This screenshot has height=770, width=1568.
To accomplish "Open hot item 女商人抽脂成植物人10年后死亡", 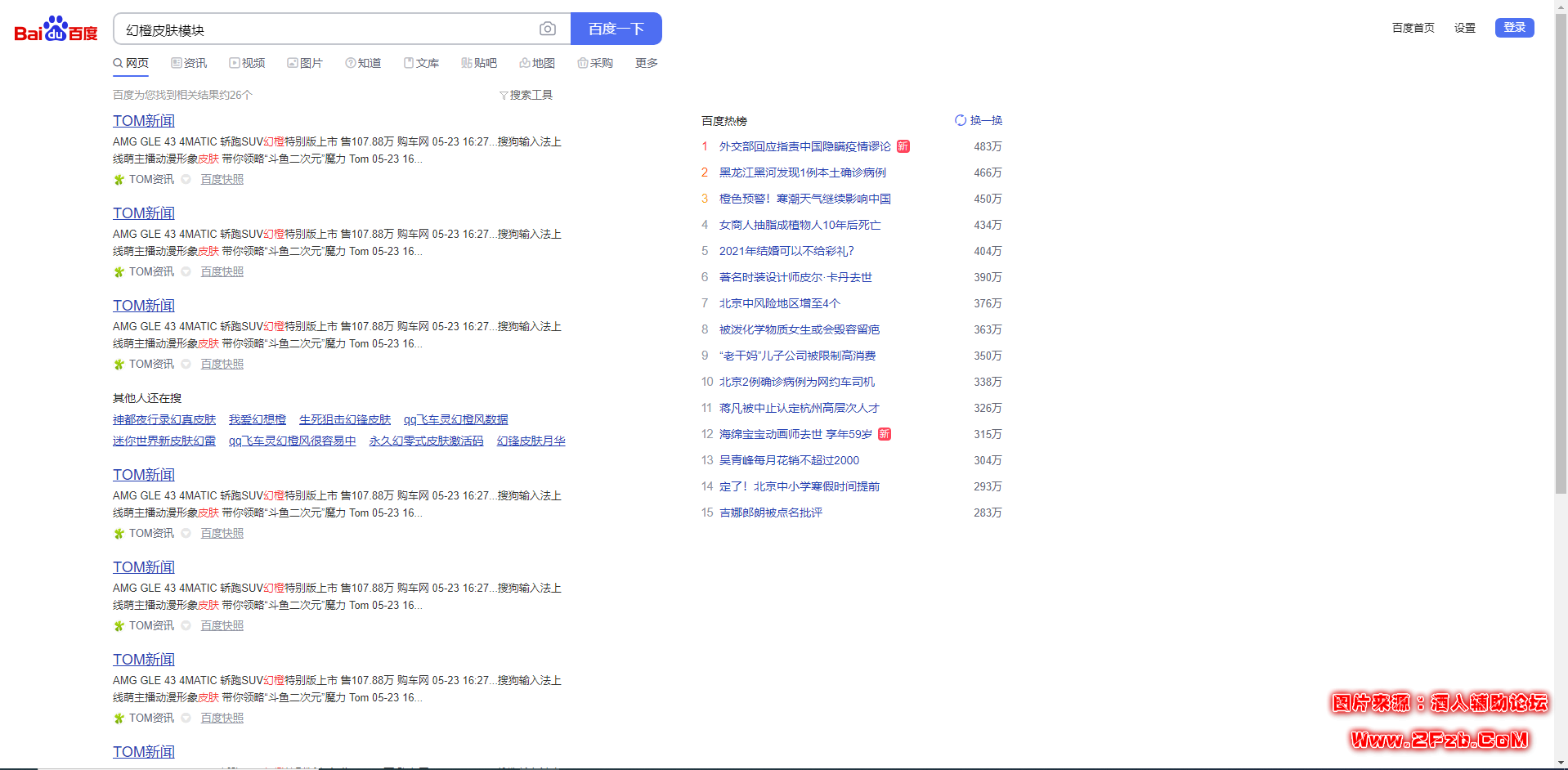I will pos(800,225).
